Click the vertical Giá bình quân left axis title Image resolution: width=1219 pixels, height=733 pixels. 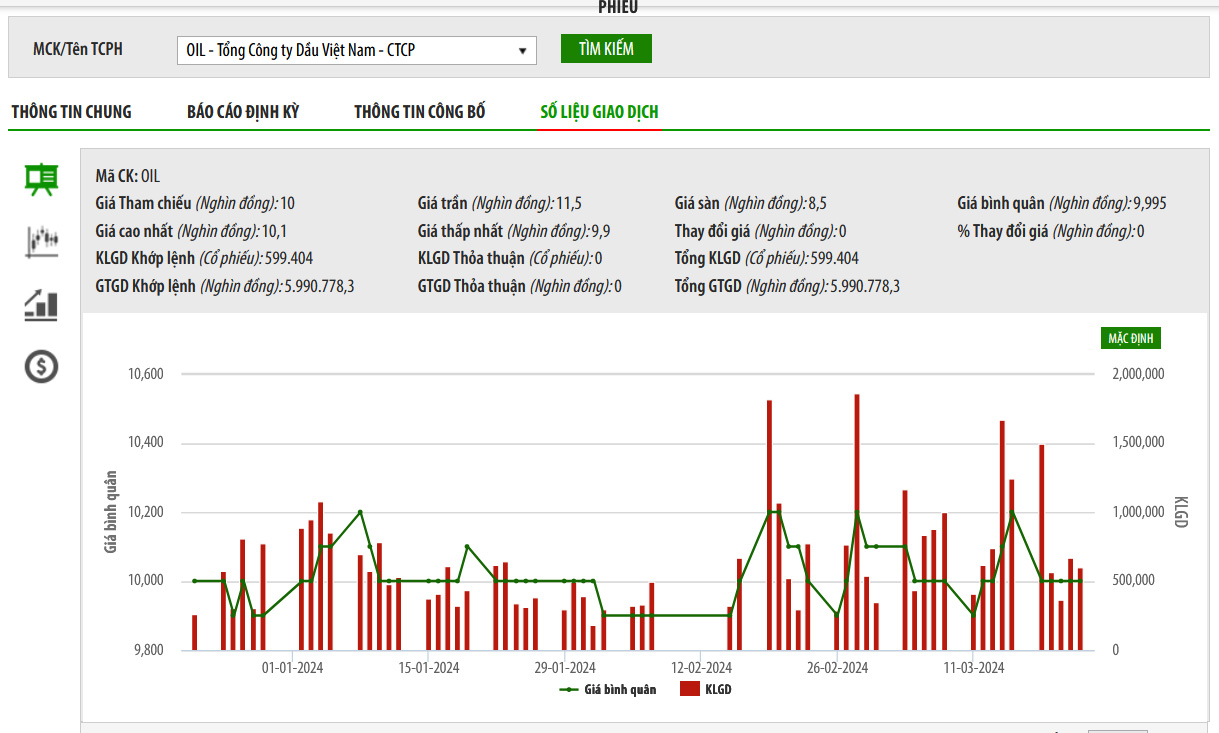[x=110, y=512]
